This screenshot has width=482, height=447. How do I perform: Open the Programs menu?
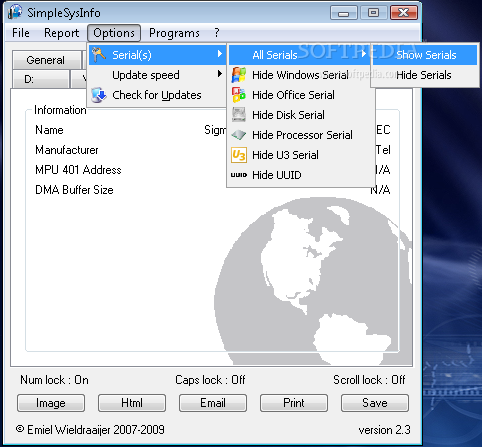coord(174,33)
